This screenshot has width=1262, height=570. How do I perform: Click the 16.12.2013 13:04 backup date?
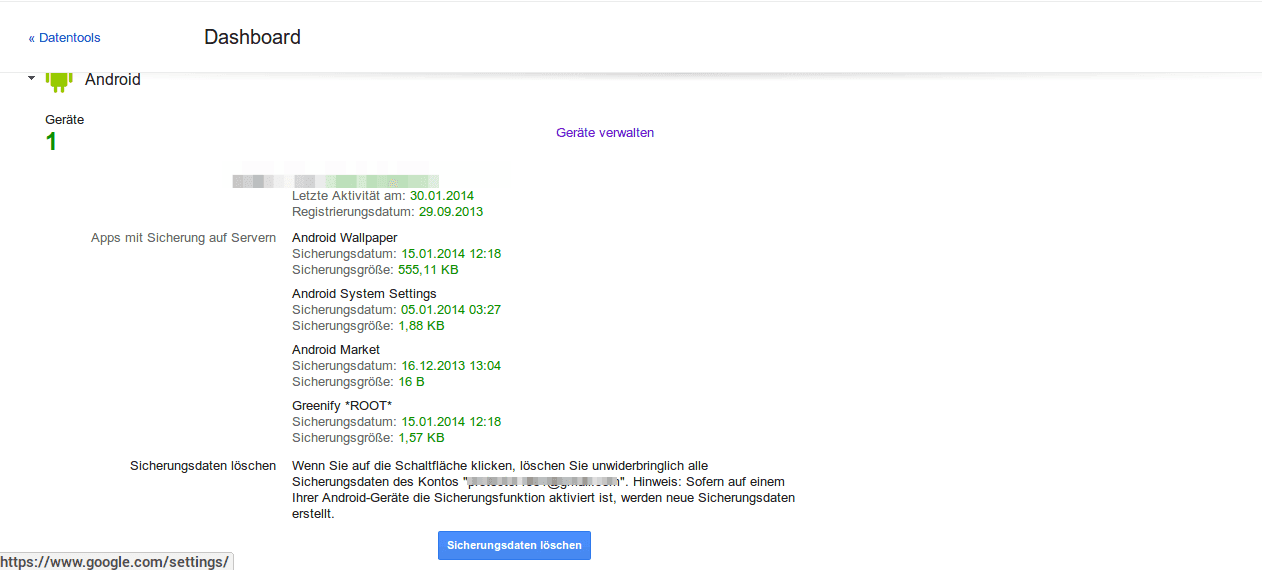pos(451,366)
